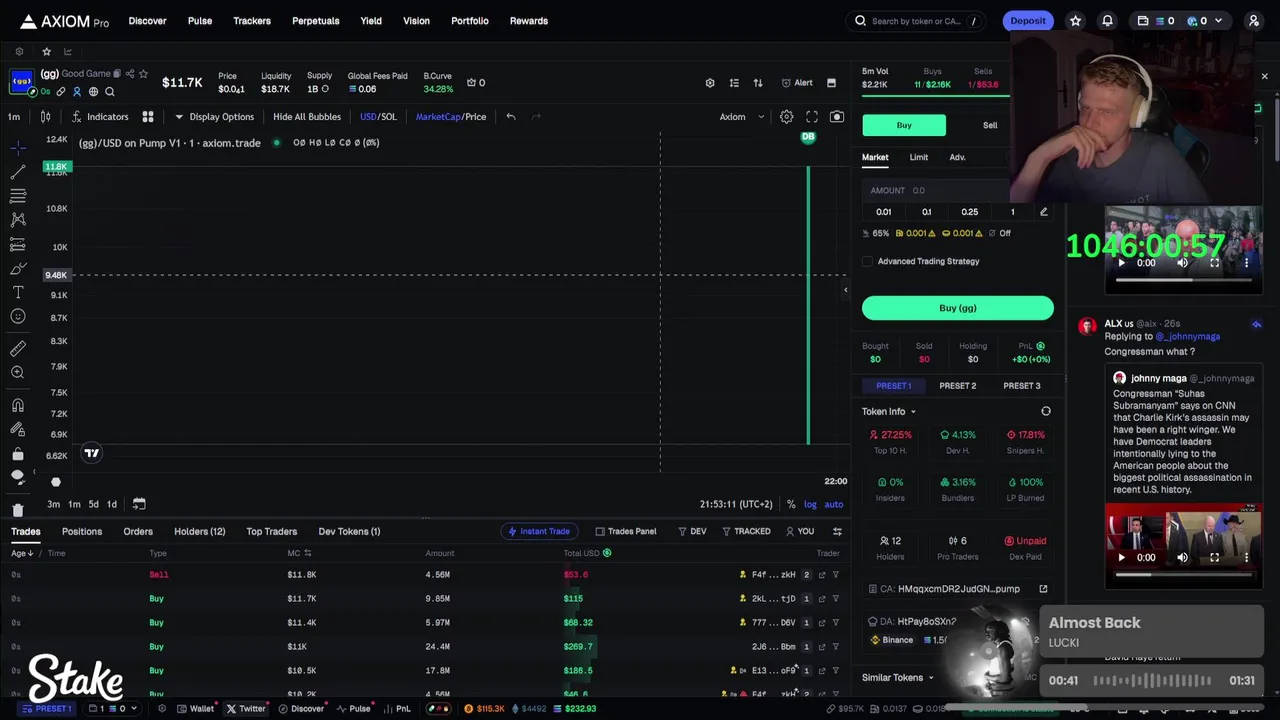
Task: Take a chart snapshot with camera icon
Action: coord(837,117)
